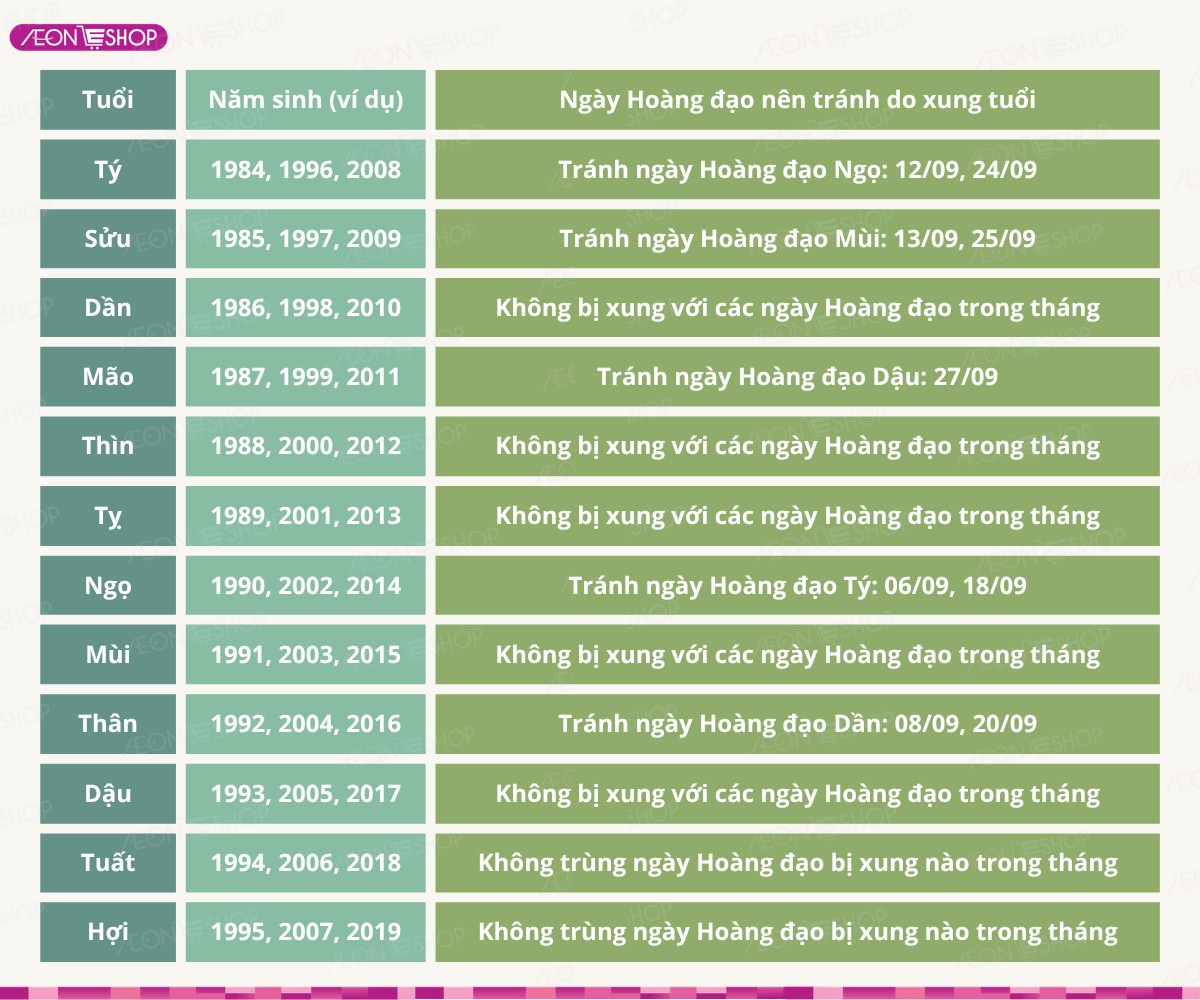This screenshot has height=1000, width=1200.
Task: Select the 'Tuổi' column header
Action: pyautogui.click(x=108, y=100)
